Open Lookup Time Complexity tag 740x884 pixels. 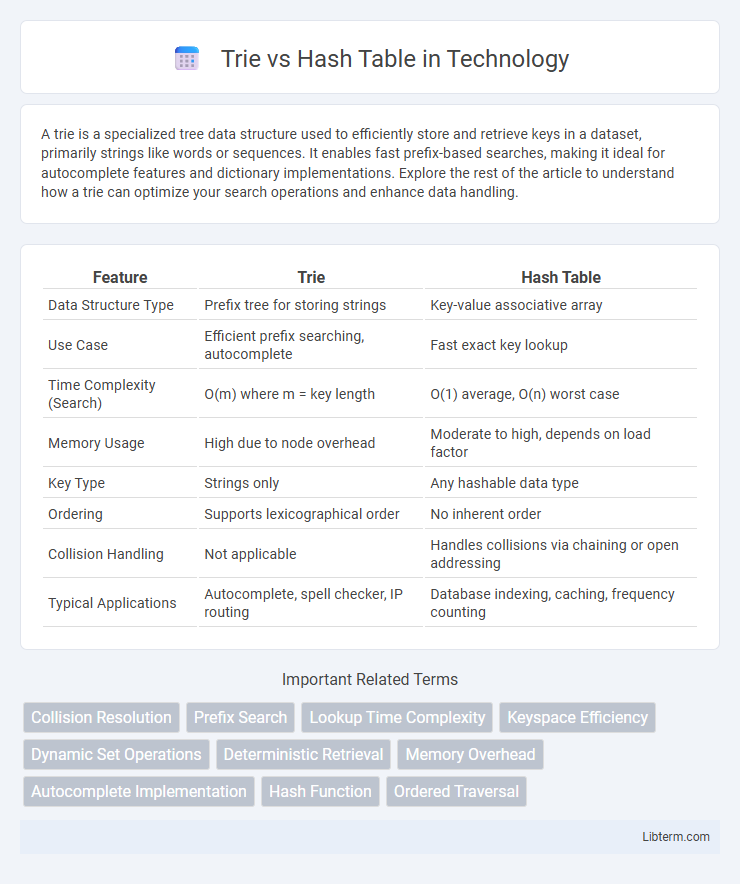(x=397, y=717)
